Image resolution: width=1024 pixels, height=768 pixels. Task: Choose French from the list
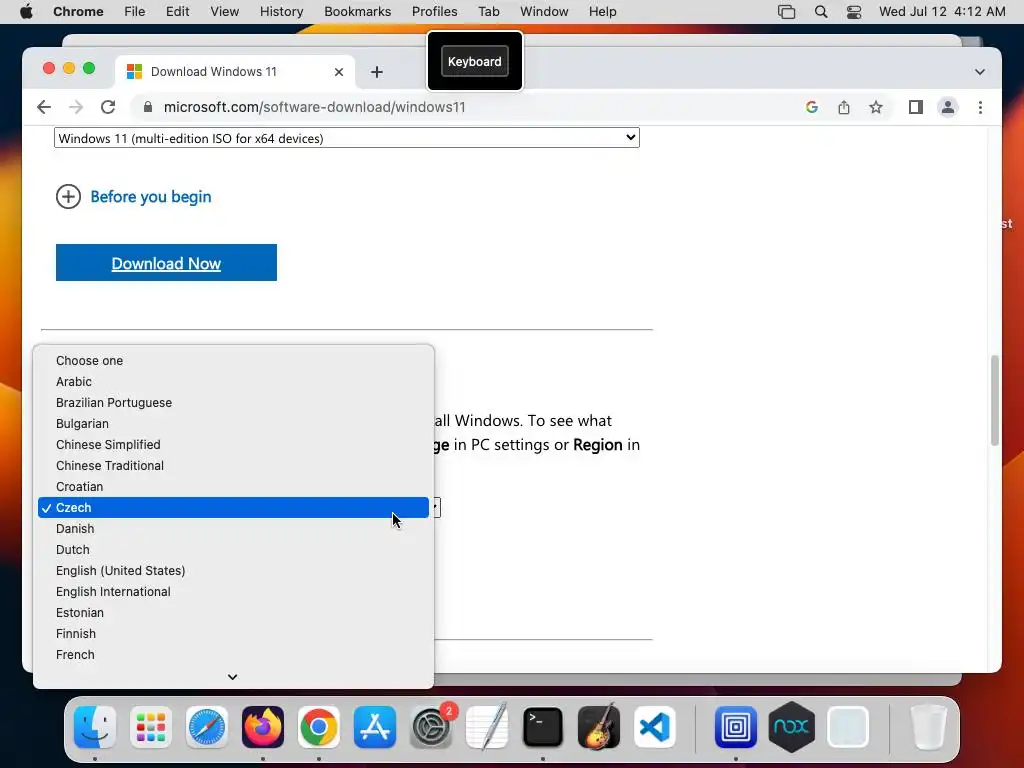click(234, 654)
